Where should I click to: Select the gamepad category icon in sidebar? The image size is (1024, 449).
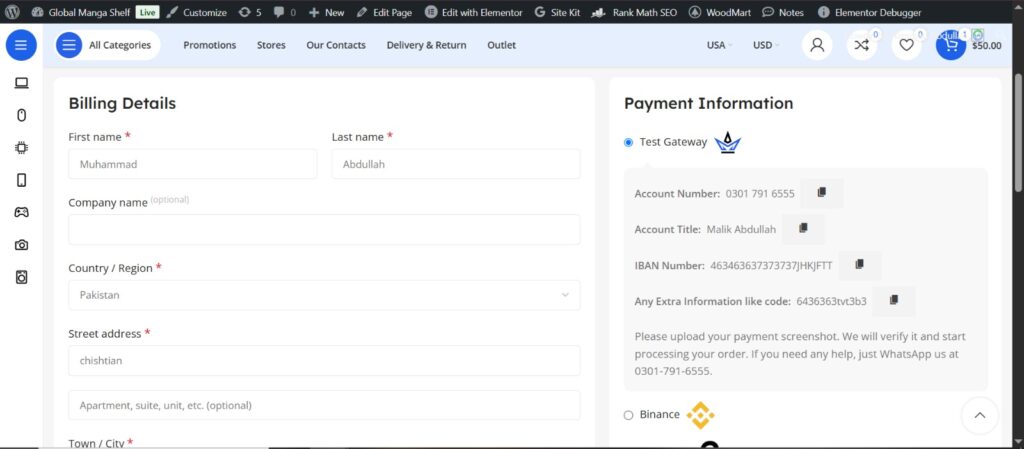click(x=22, y=212)
